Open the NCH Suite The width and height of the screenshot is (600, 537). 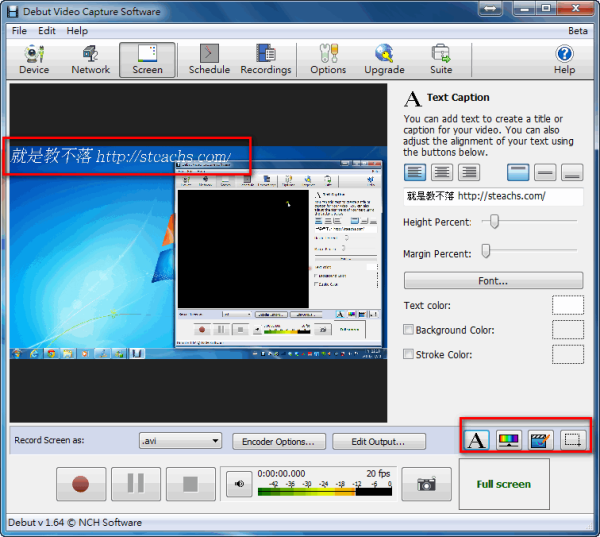click(441, 60)
